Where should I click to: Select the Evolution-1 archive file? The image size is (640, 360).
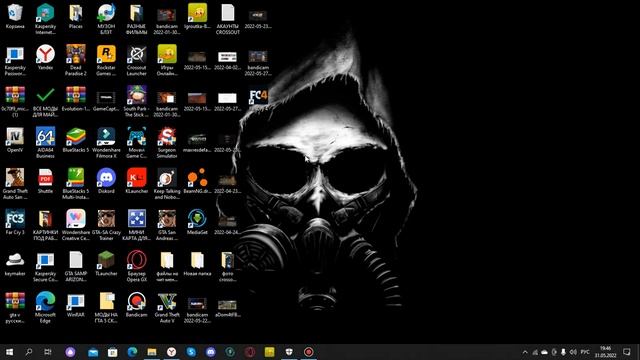[76, 99]
